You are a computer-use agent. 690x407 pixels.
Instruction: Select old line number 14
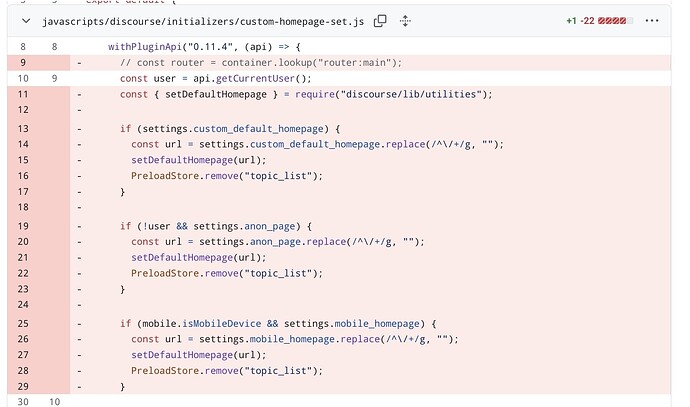click(x=23, y=144)
